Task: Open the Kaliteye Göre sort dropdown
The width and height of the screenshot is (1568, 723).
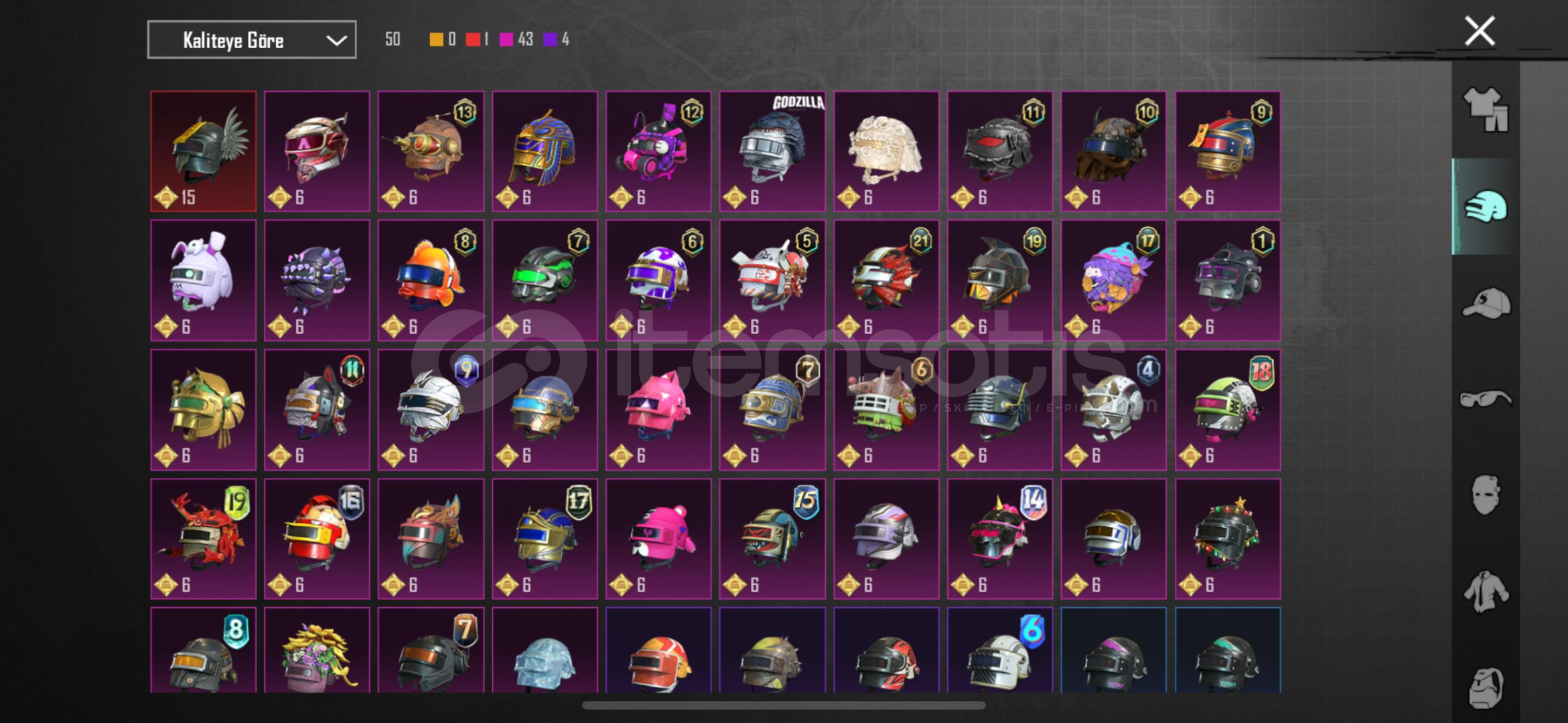Action: pyautogui.click(x=252, y=40)
